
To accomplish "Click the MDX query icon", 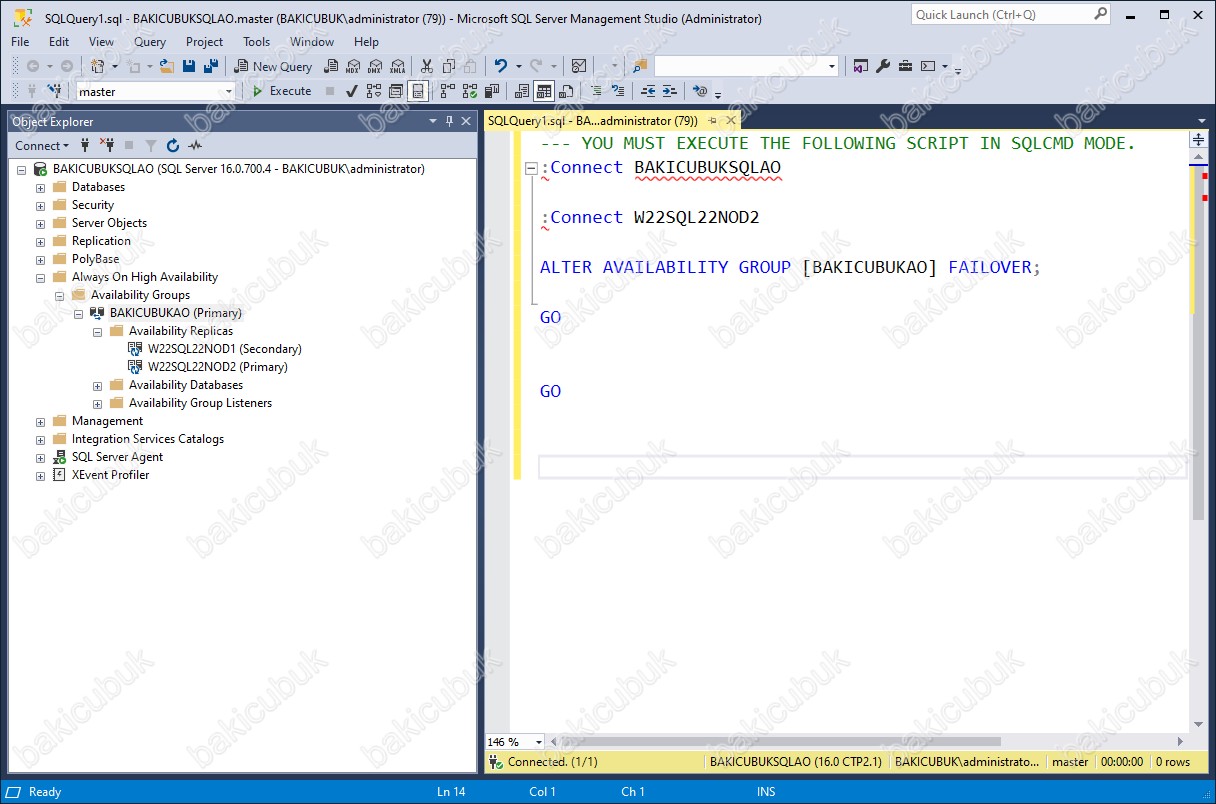I will [x=353, y=66].
